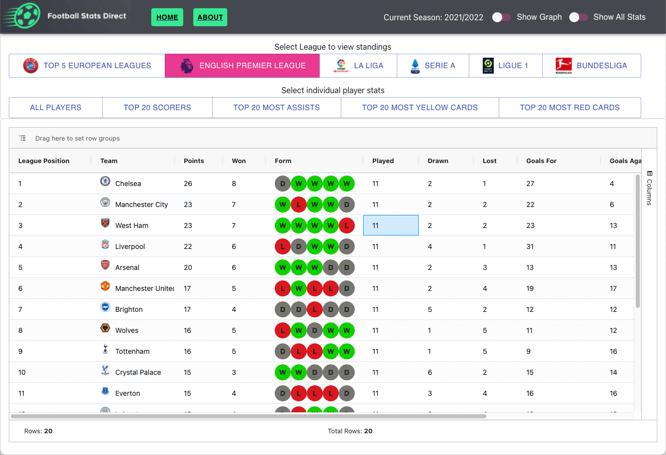666x455 pixels.
Task: Switch to the Ligue 1 tab
Action: coord(505,65)
